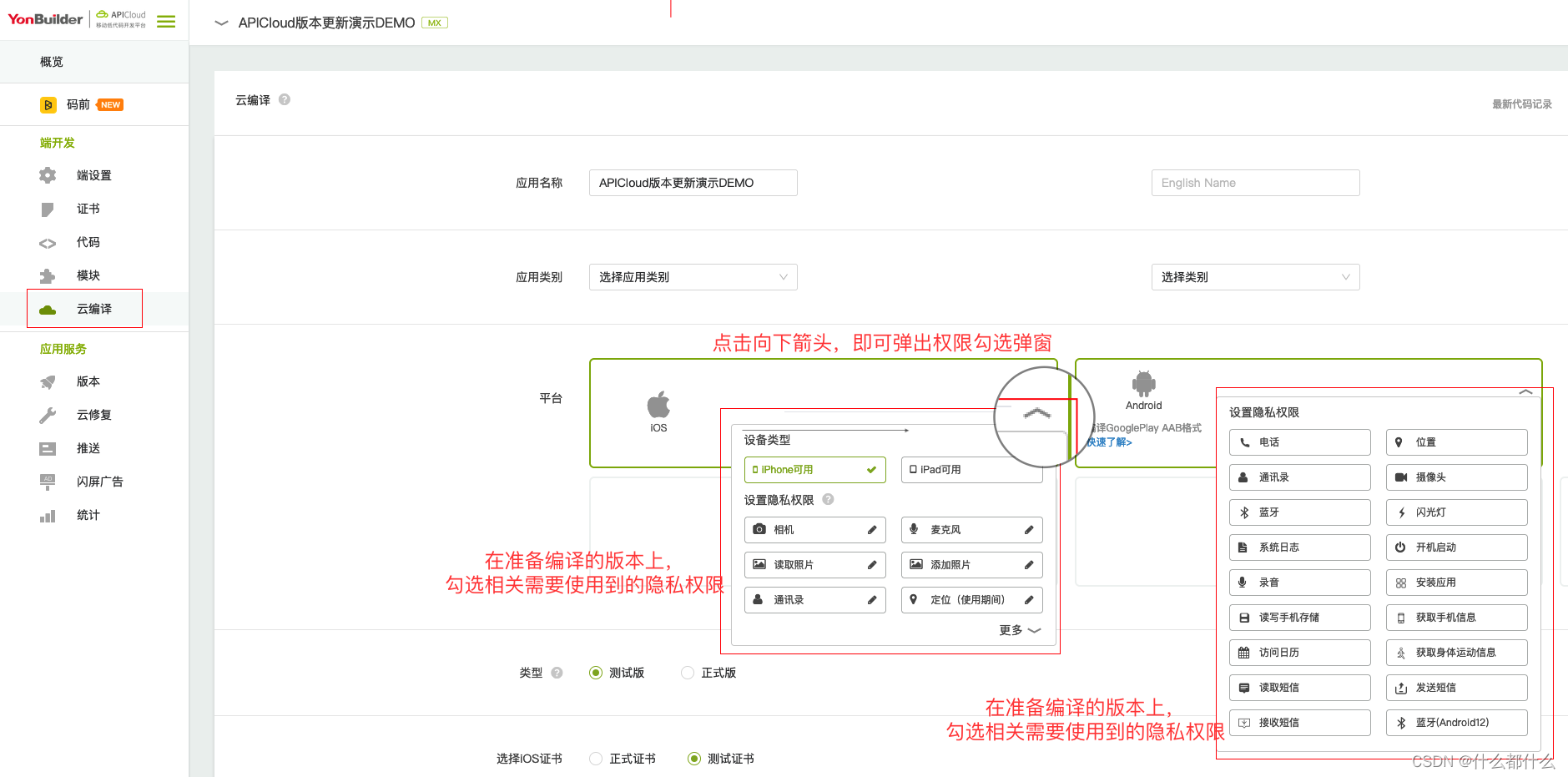Image resolution: width=1568 pixels, height=777 pixels.
Task: Click the English Name input field
Action: [1255, 183]
